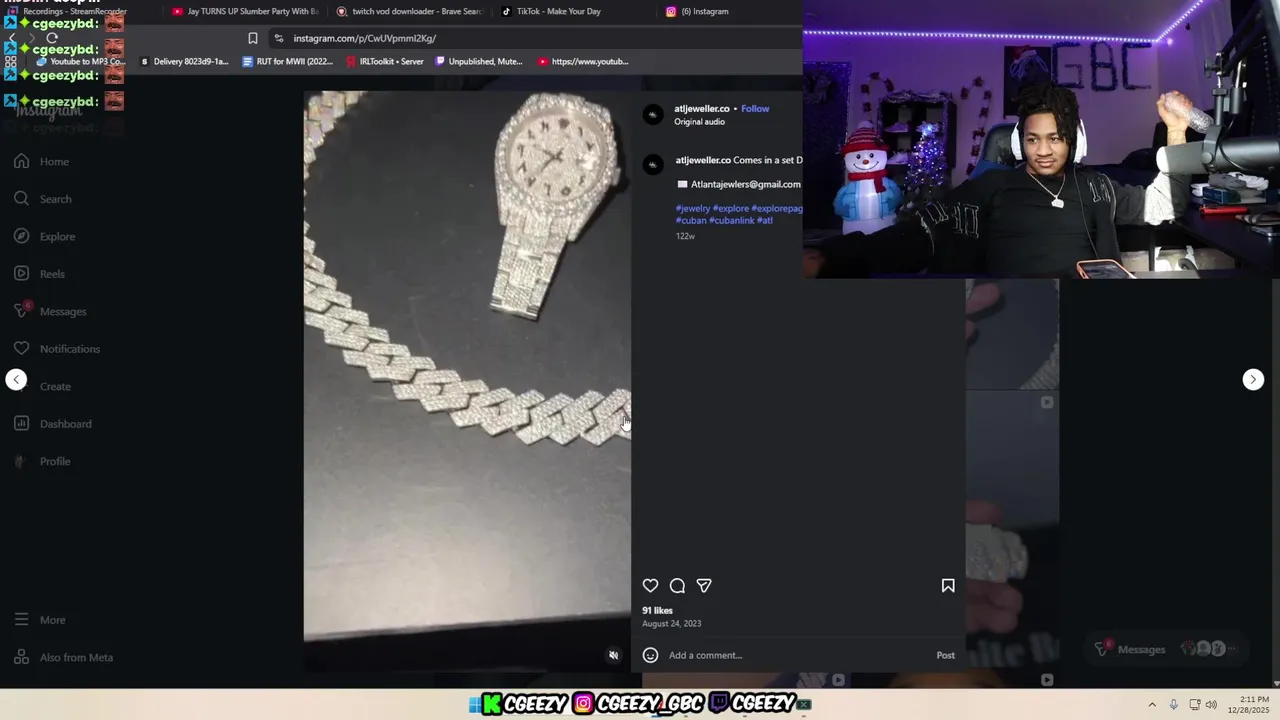Open the Explore compass icon
Screen dimensions: 1280x720
tap(21, 236)
